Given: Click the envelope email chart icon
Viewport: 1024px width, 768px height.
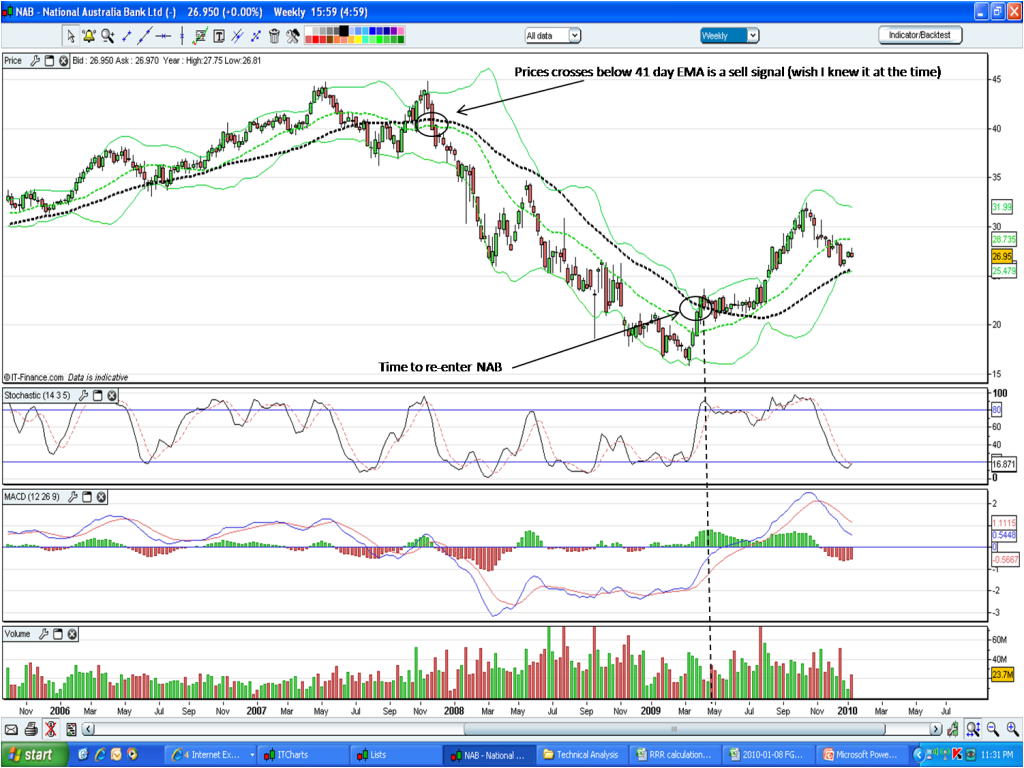Looking at the screenshot, I should pos(11,729).
